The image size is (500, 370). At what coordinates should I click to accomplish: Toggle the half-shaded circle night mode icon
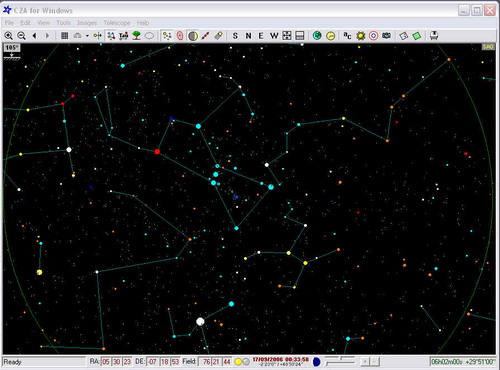pyautogui.click(x=193, y=36)
